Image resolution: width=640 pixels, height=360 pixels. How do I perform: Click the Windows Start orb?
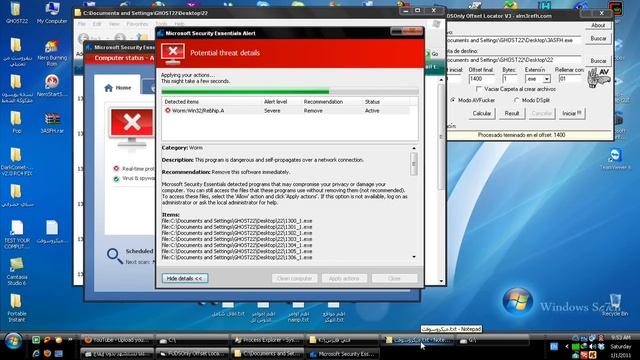[13, 341]
